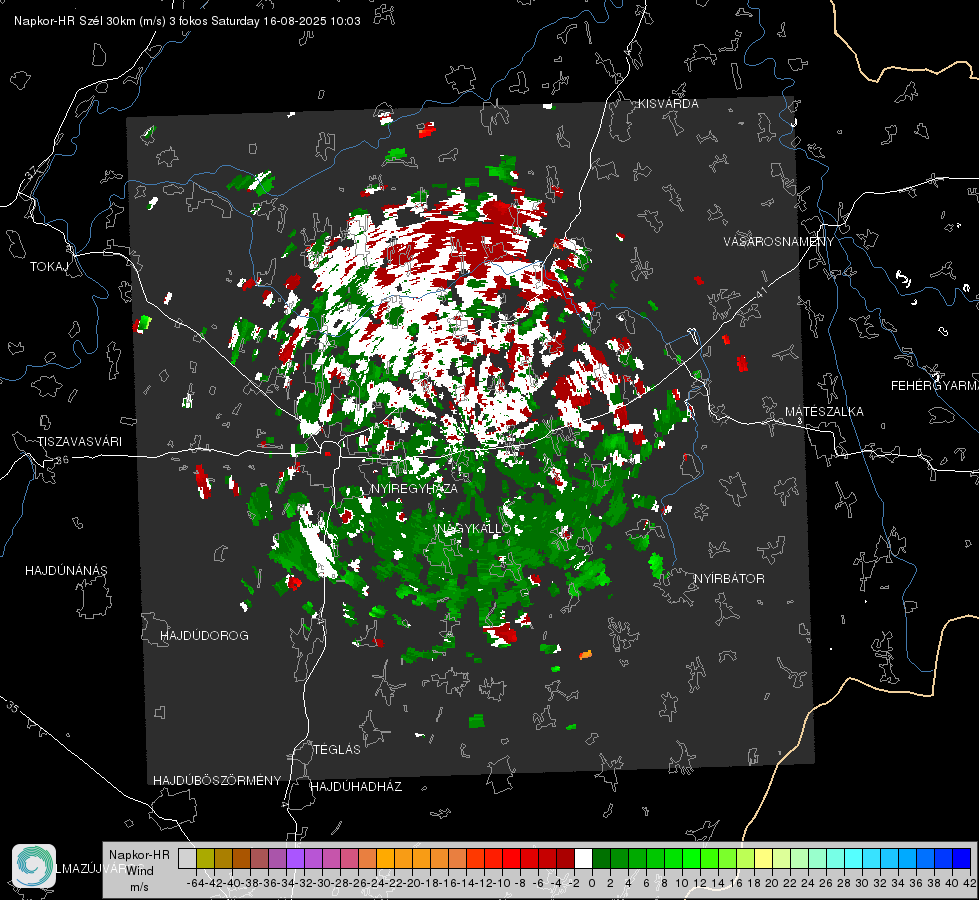This screenshot has width=979, height=900.
Task: Select the HAJDÚBÖSZÖRMÉNY label
Action: pos(217,780)
